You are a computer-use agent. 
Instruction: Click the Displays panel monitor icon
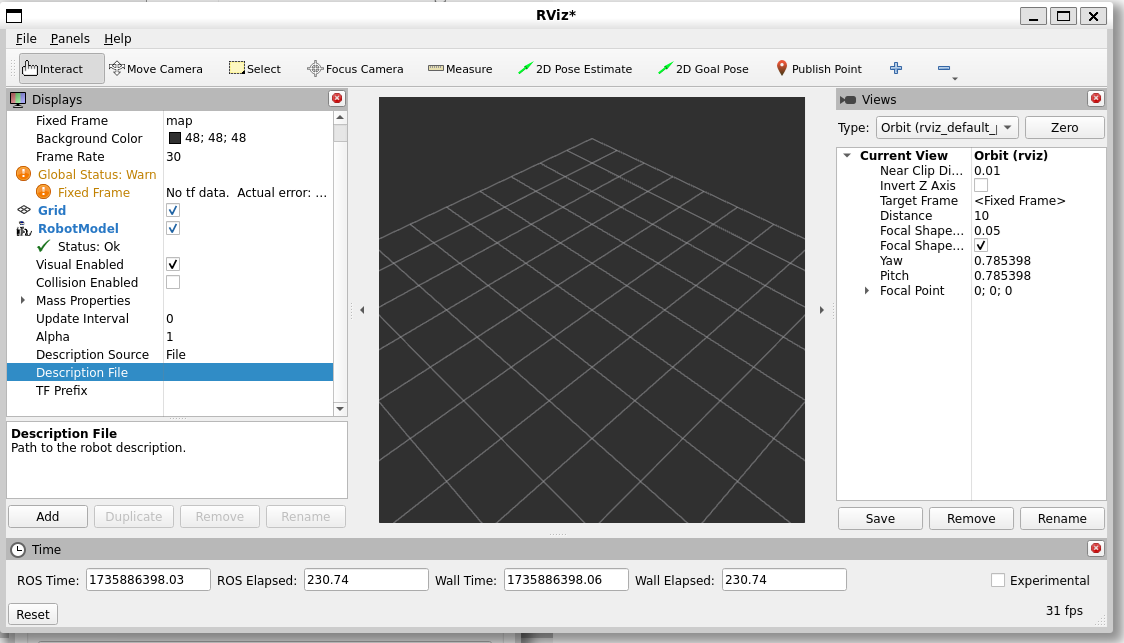(18, 100)
